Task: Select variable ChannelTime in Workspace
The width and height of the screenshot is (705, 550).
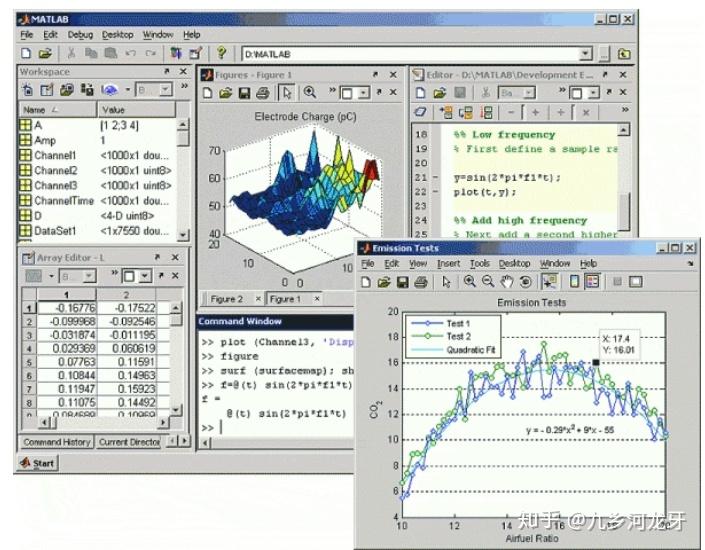Action: point(95,201)
